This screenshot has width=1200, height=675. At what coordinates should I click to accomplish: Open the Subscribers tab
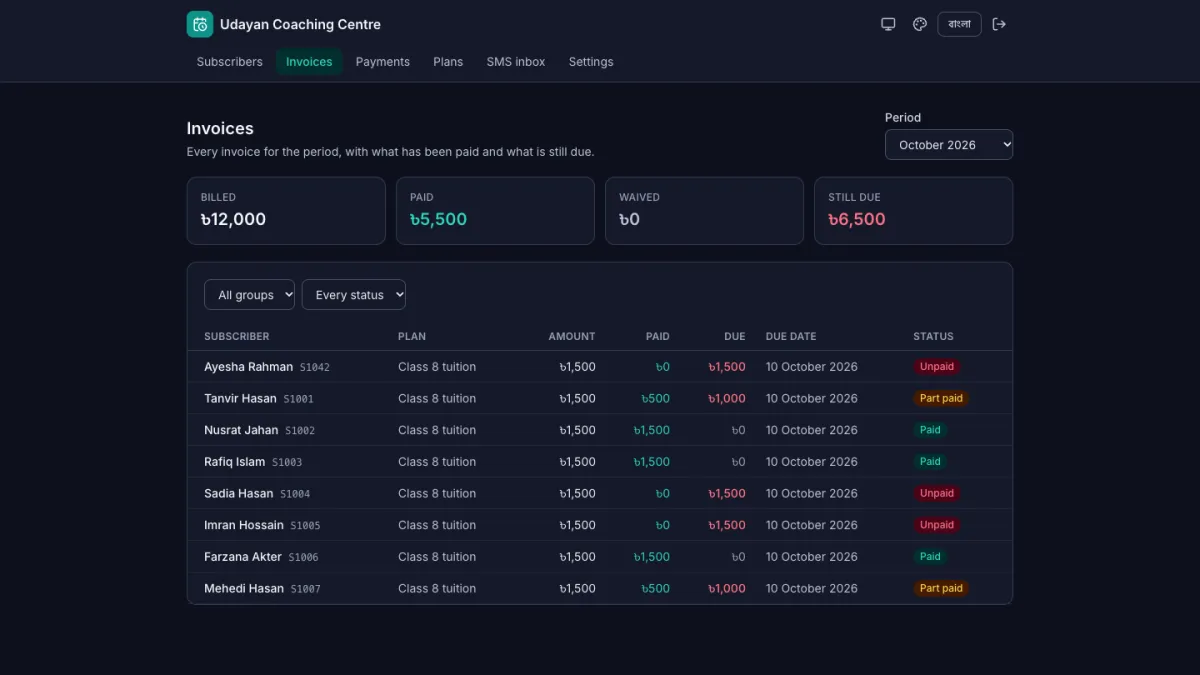tap(230, 62)
